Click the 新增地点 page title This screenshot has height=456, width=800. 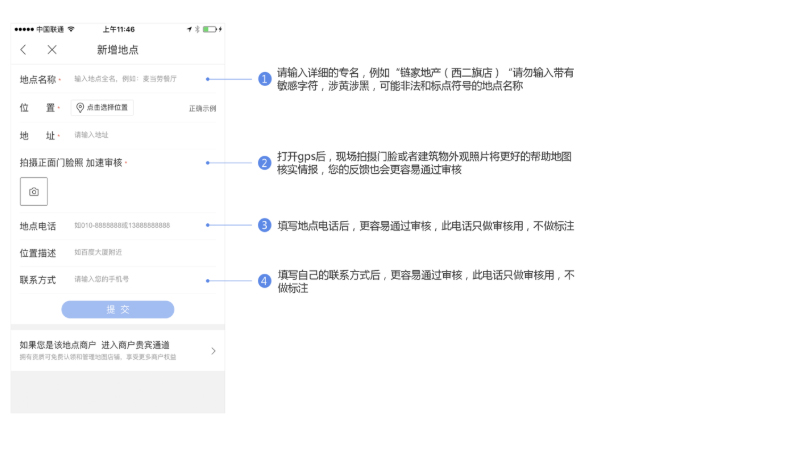[x=117, y=50]
